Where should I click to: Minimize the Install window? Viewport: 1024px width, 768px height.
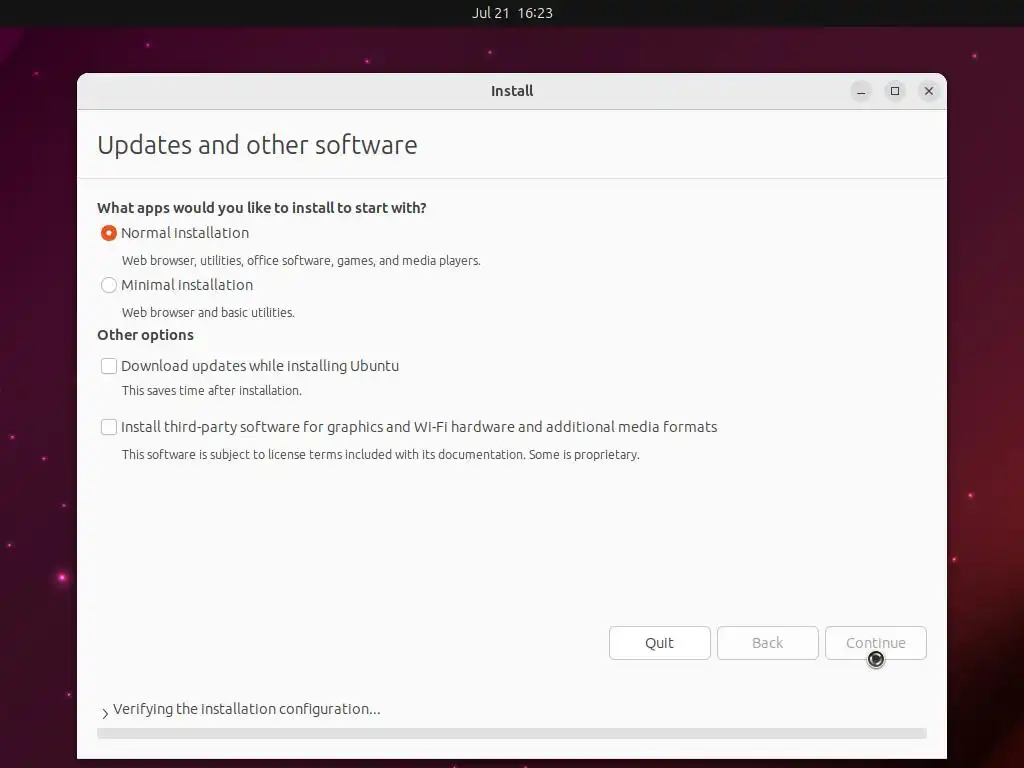(x=861, y=91)
